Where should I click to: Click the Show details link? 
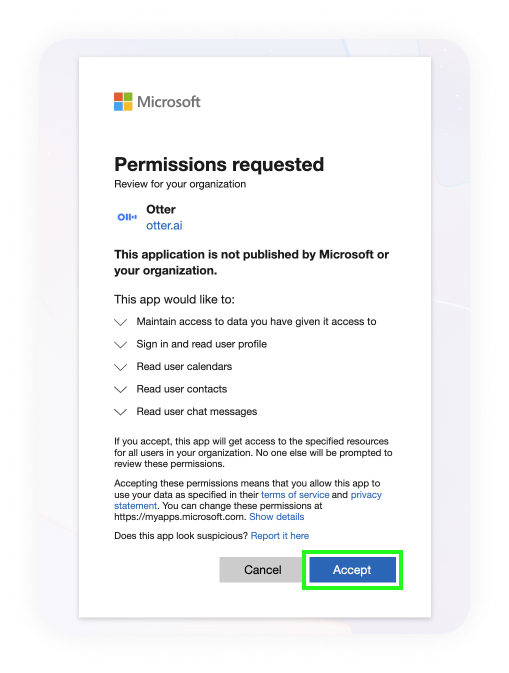click(x=276, y=517)
